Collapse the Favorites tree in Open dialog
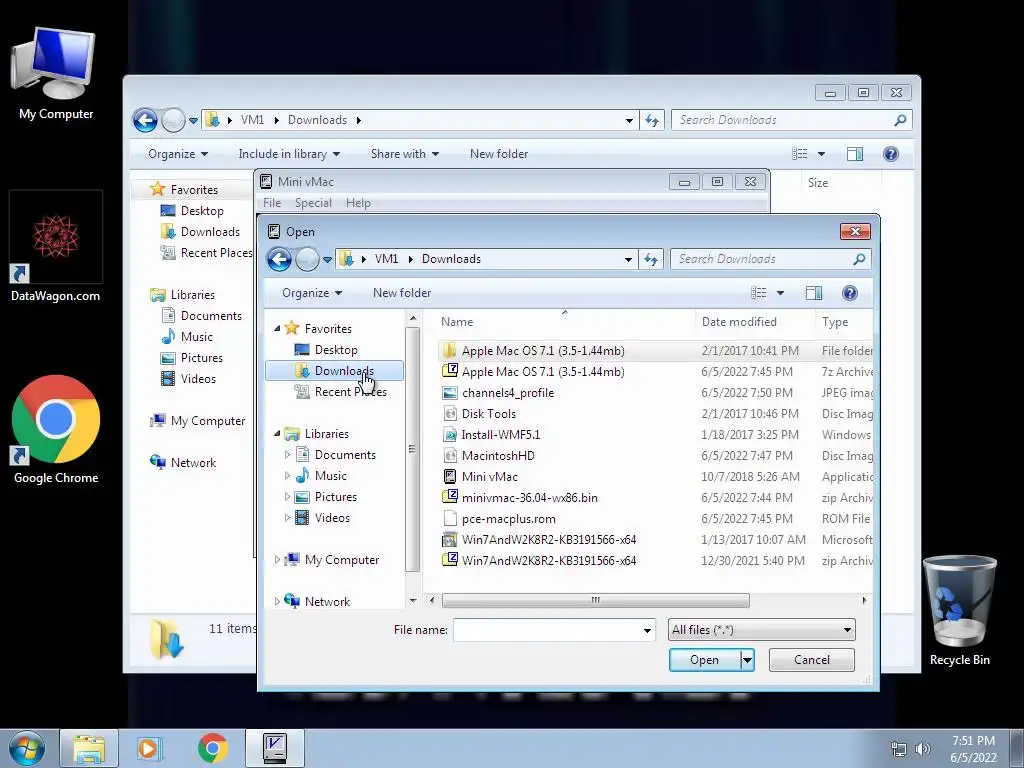1024x768 pixels. click(x=277, y=328)
